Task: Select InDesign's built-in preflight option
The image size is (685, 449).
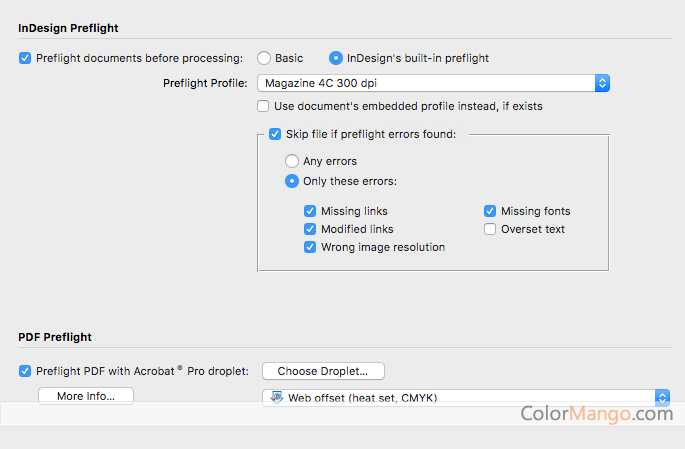Action: [x=336, y=58]
